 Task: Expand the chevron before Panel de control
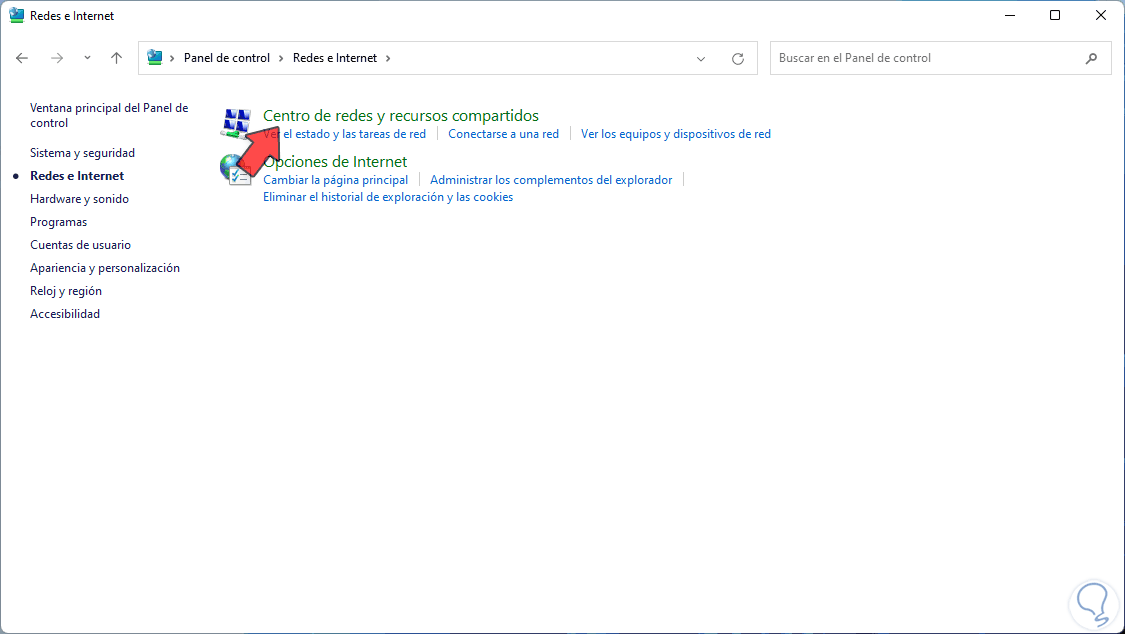(x=172, y=58)
